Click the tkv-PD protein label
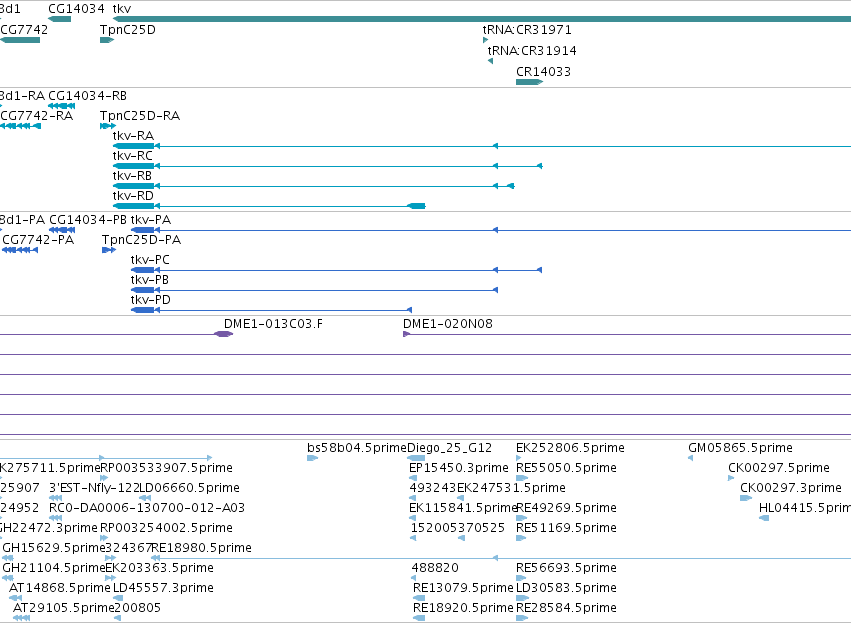851x623 pixels. click(151, 300)
